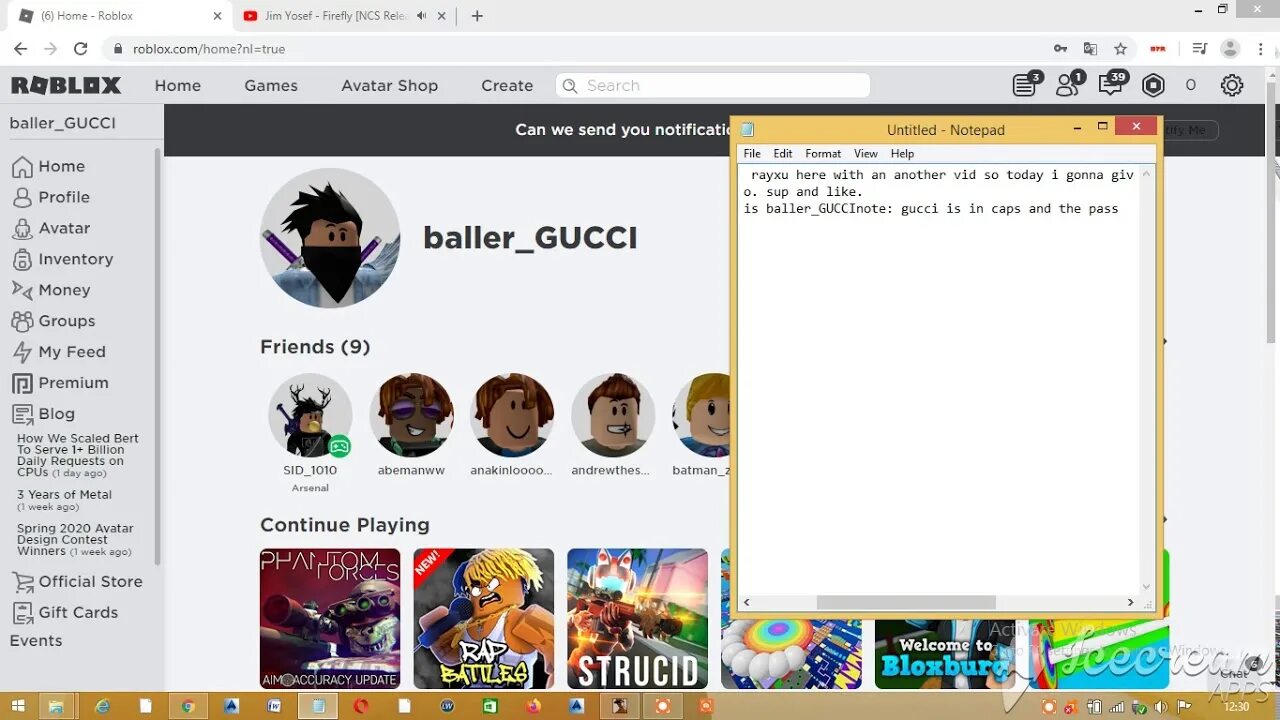Open Spring 2020 Avatar Design Contest Winners post
The height and width of the screenshot is (720, 1280).
[75, 540]
